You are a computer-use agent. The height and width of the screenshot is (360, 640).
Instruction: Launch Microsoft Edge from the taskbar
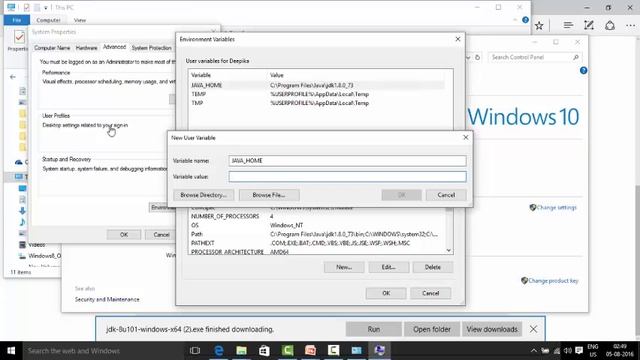point(219,351)
